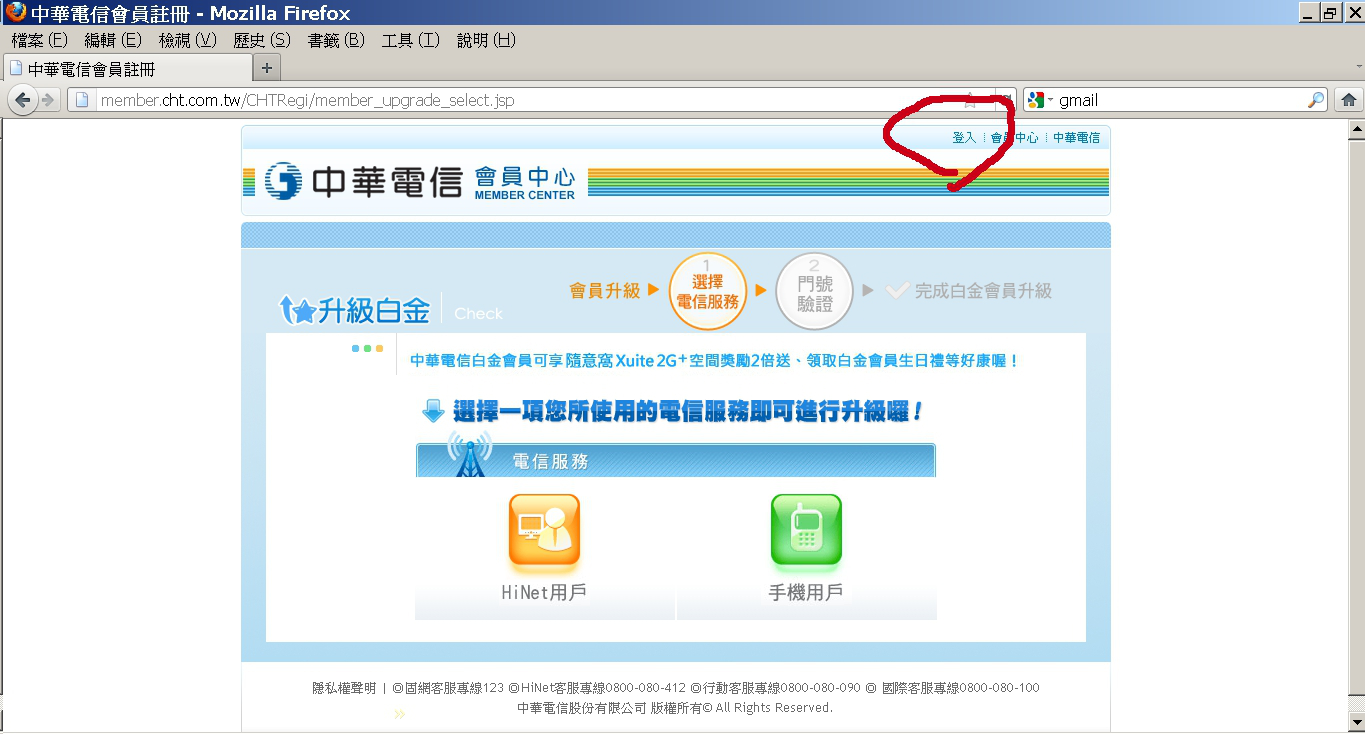Click the 隱私權聲明 footer link

(344, 688)
